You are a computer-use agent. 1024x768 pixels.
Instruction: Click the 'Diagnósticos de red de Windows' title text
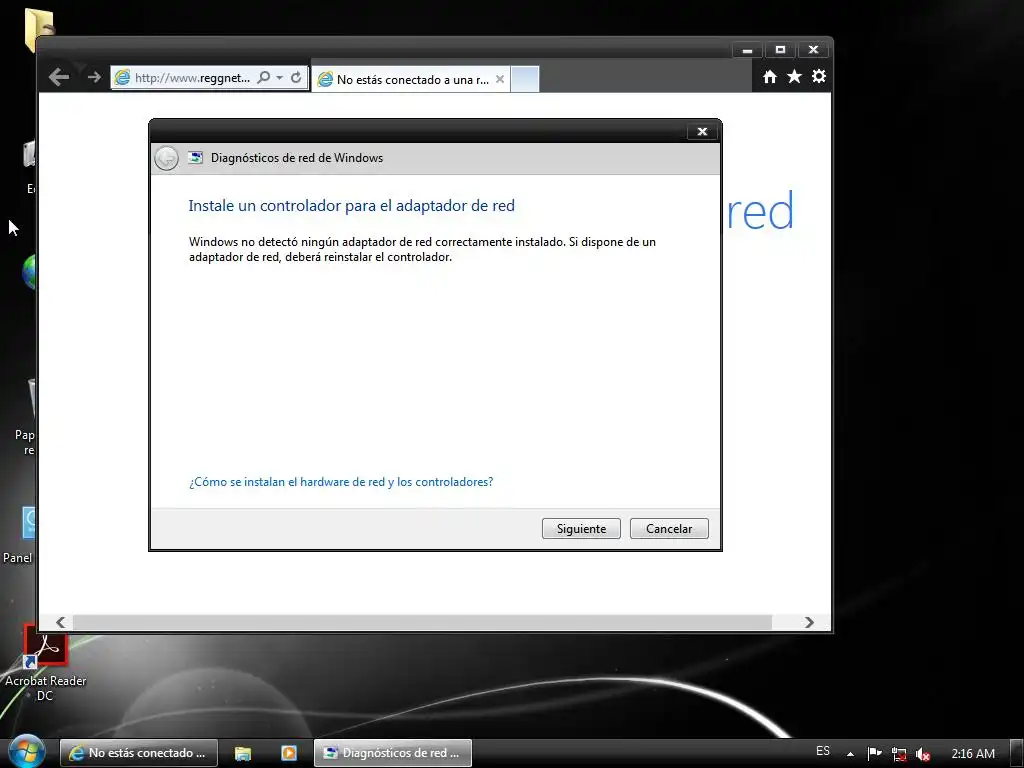[x=296, y=158]
